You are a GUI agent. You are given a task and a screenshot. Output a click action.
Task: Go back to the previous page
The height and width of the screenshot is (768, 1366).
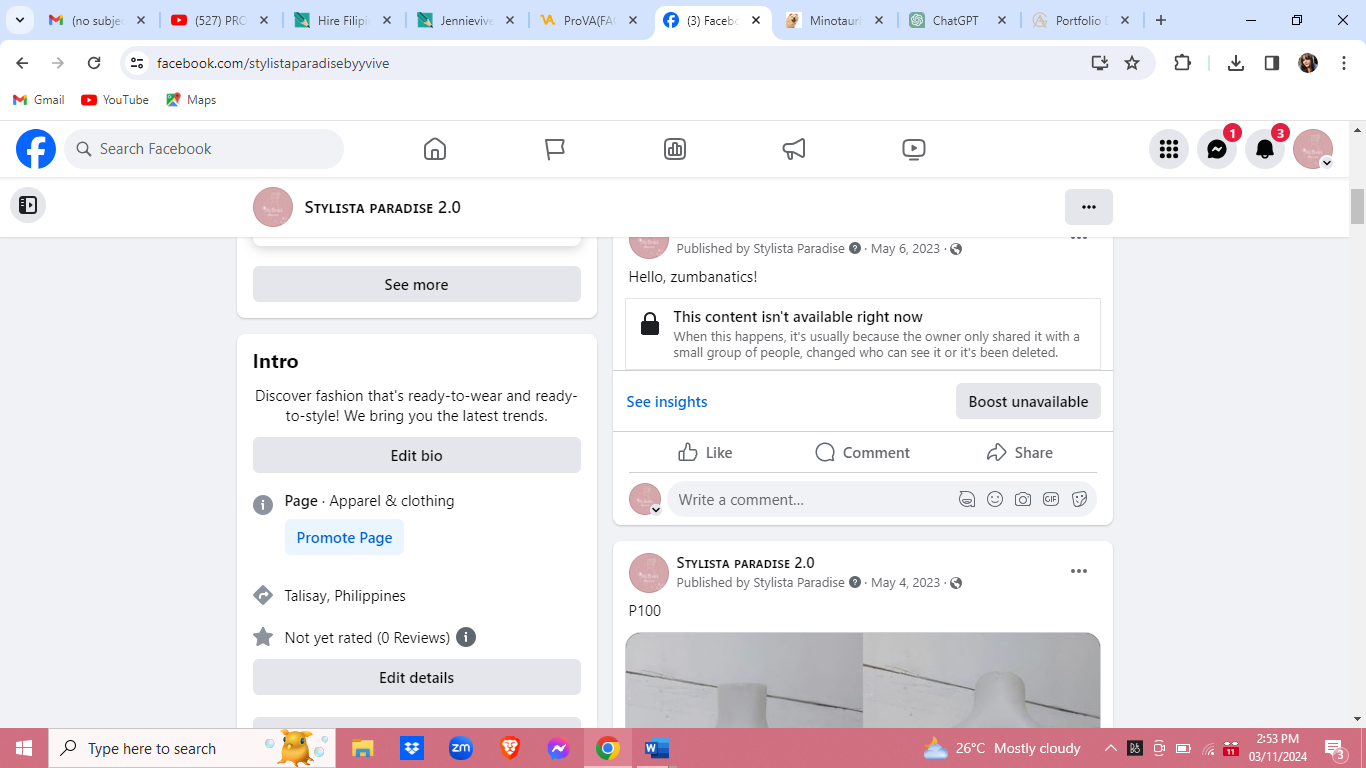click(x=22, y=63)
